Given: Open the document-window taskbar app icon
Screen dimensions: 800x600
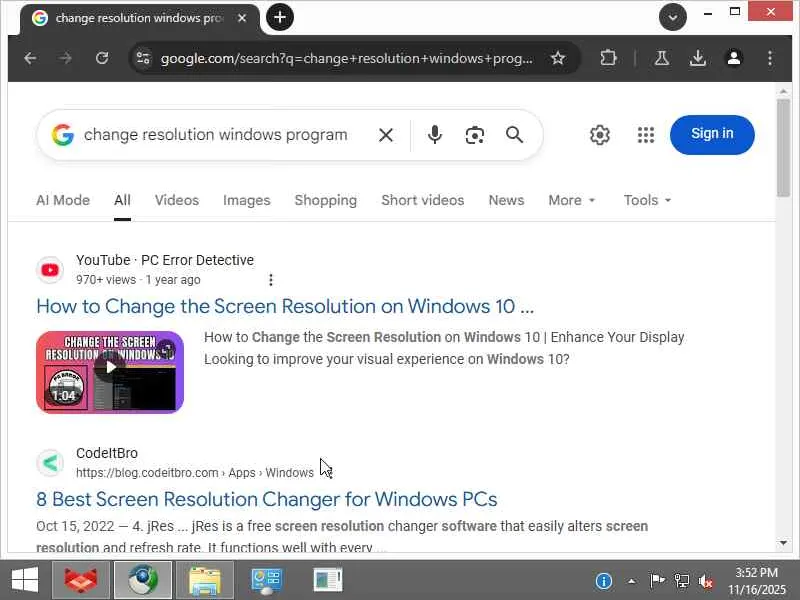Looking at the screenshot, I should (x=328, y=580).
